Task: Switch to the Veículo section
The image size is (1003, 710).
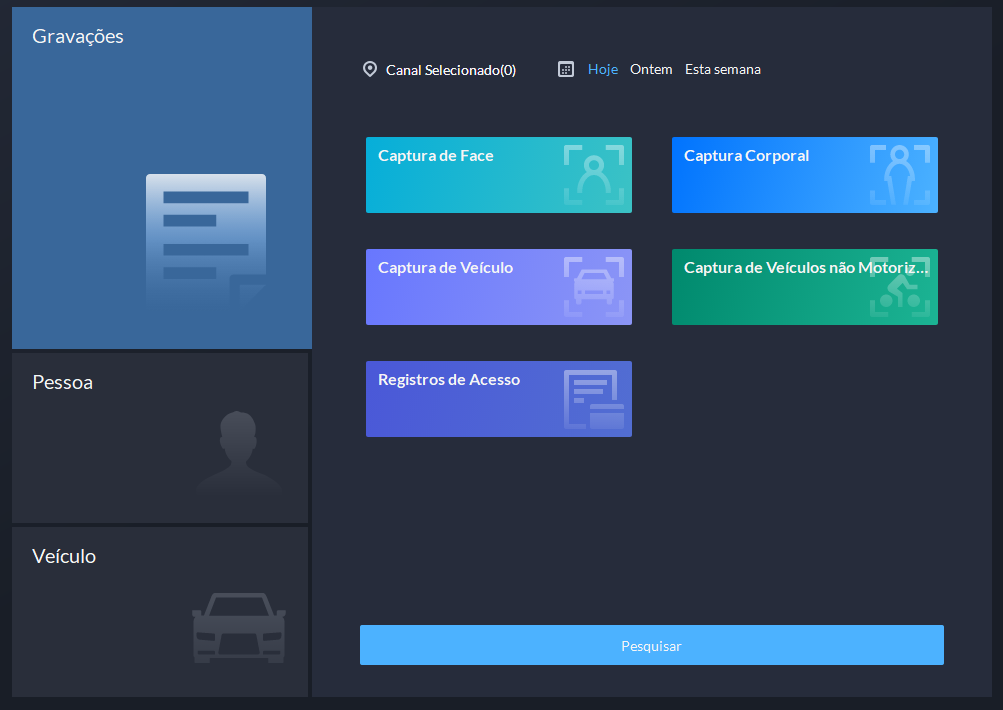Action: 160,611
